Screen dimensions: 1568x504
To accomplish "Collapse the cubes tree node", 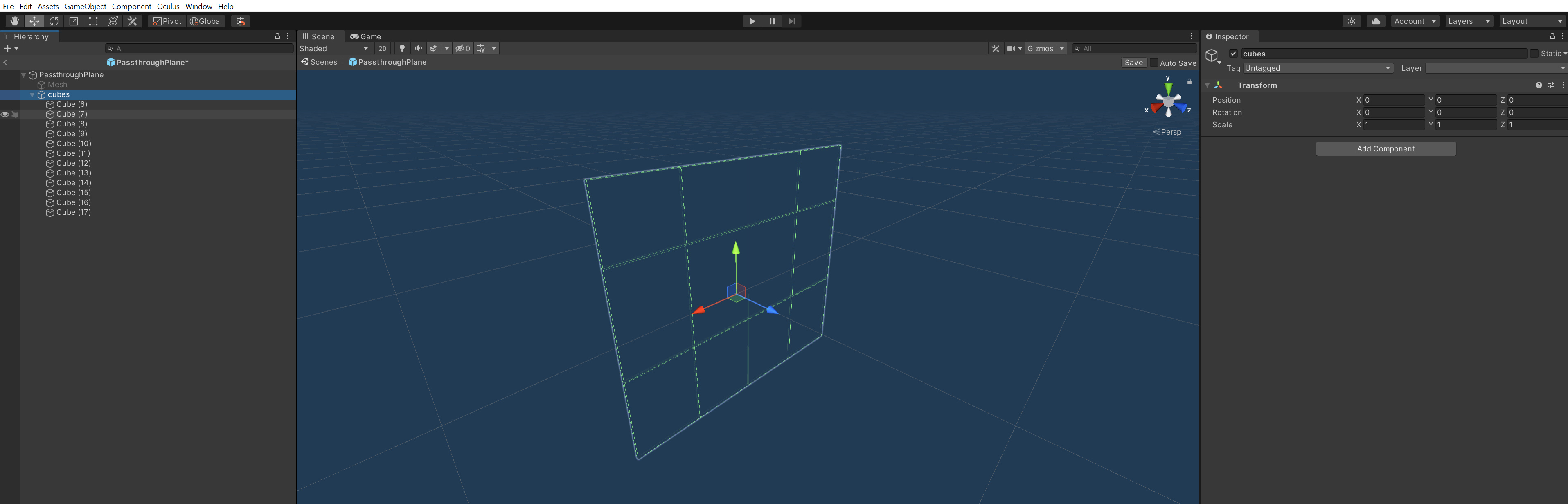I will click(32, 95).
